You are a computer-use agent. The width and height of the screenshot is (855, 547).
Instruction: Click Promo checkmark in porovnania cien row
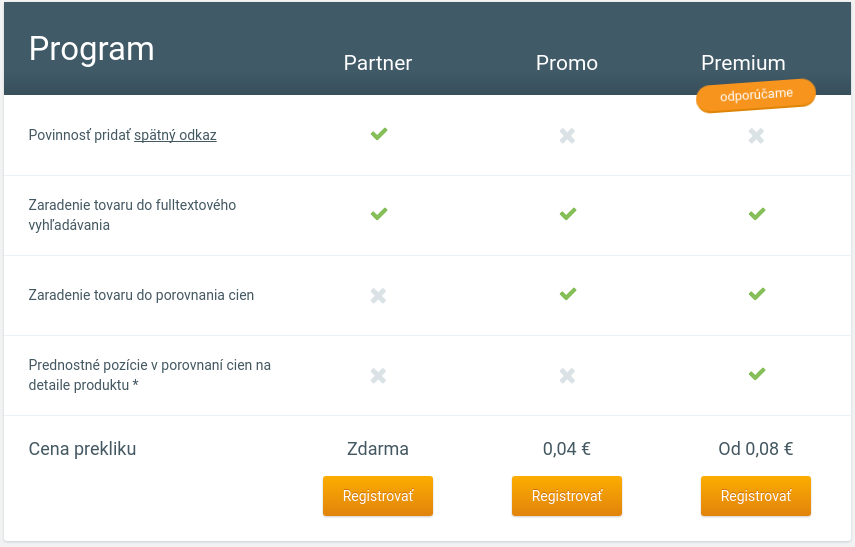click(567, 294)
